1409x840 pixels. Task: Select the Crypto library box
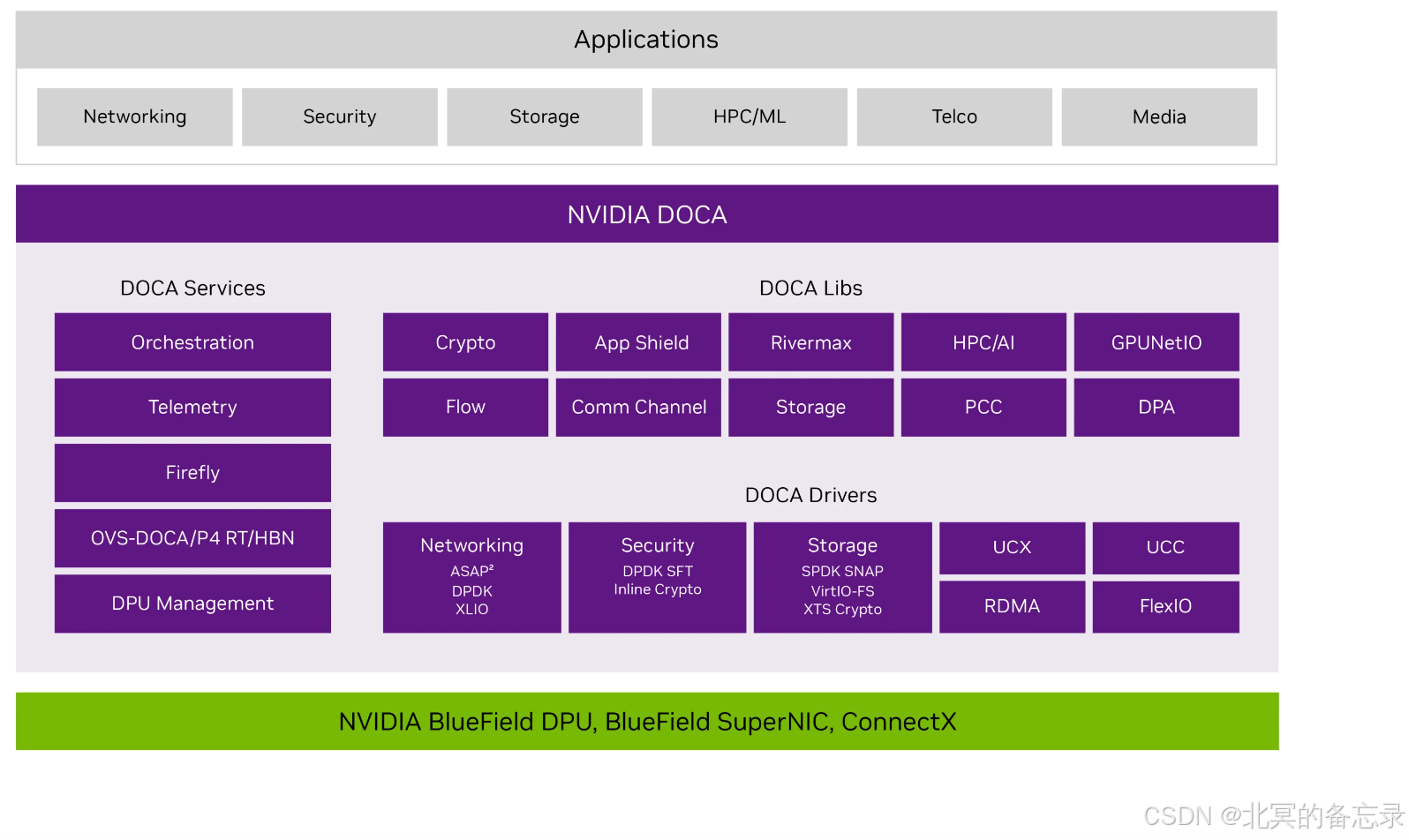click(465, 342)
